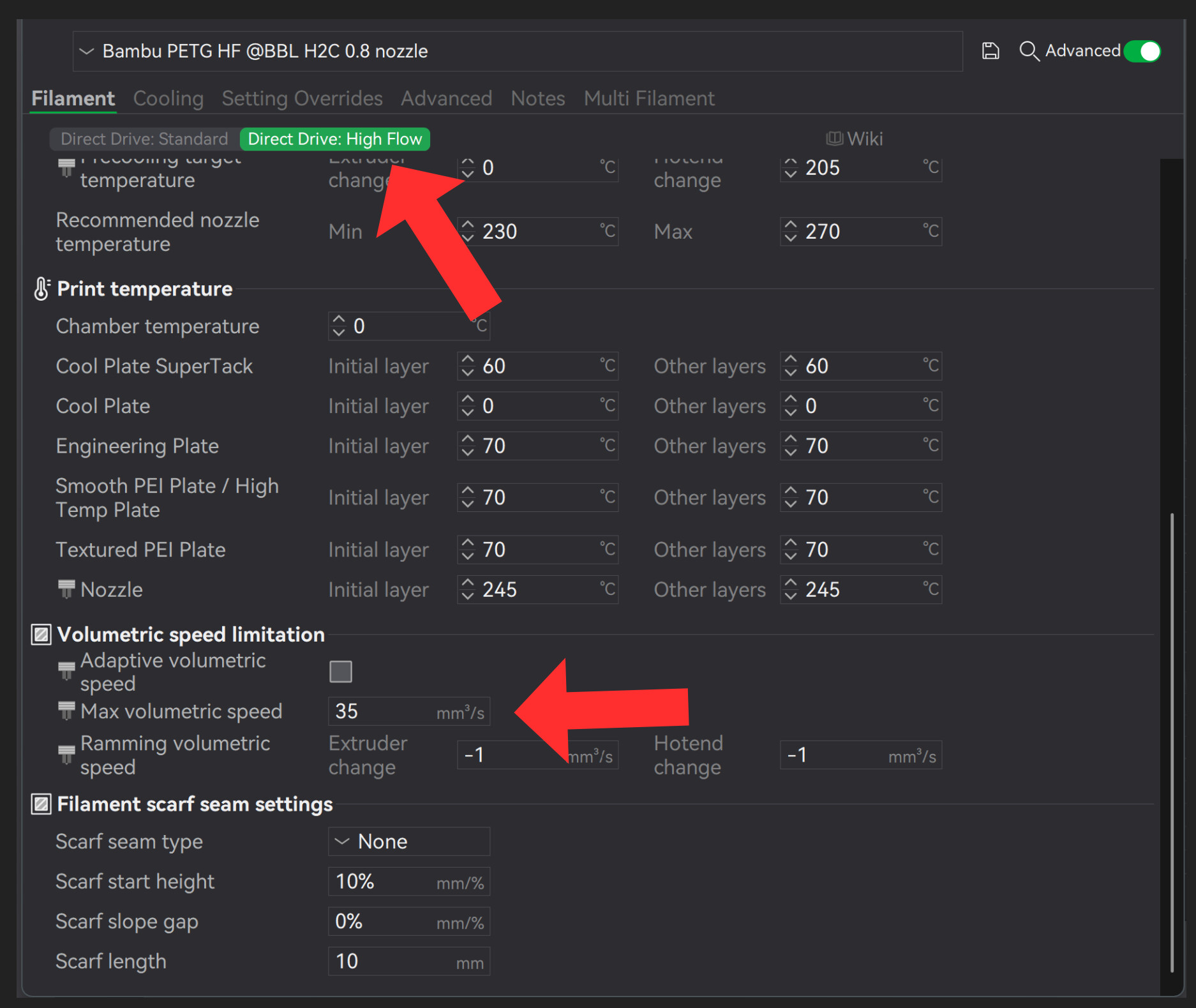The image size is (1196, 1008).
Task: Edit Textured PEI Plate other layers temperature
Action: tap(861, 550)
